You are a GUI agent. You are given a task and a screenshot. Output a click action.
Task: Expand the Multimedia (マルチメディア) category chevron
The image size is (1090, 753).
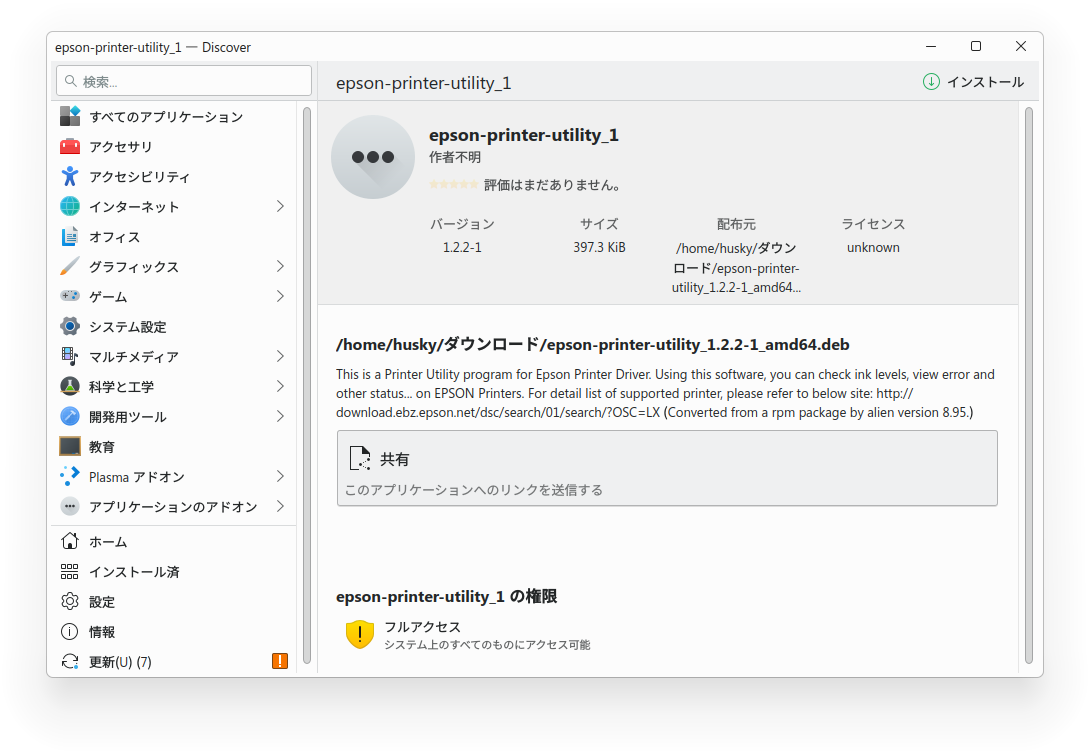pyautogui.click(x=280, y=356)
